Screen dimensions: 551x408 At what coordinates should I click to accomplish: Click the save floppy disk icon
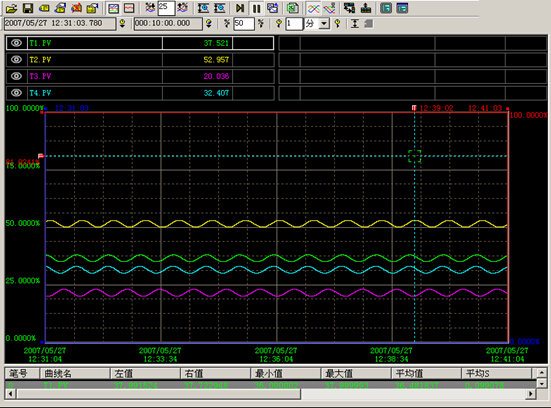[28, 8]
